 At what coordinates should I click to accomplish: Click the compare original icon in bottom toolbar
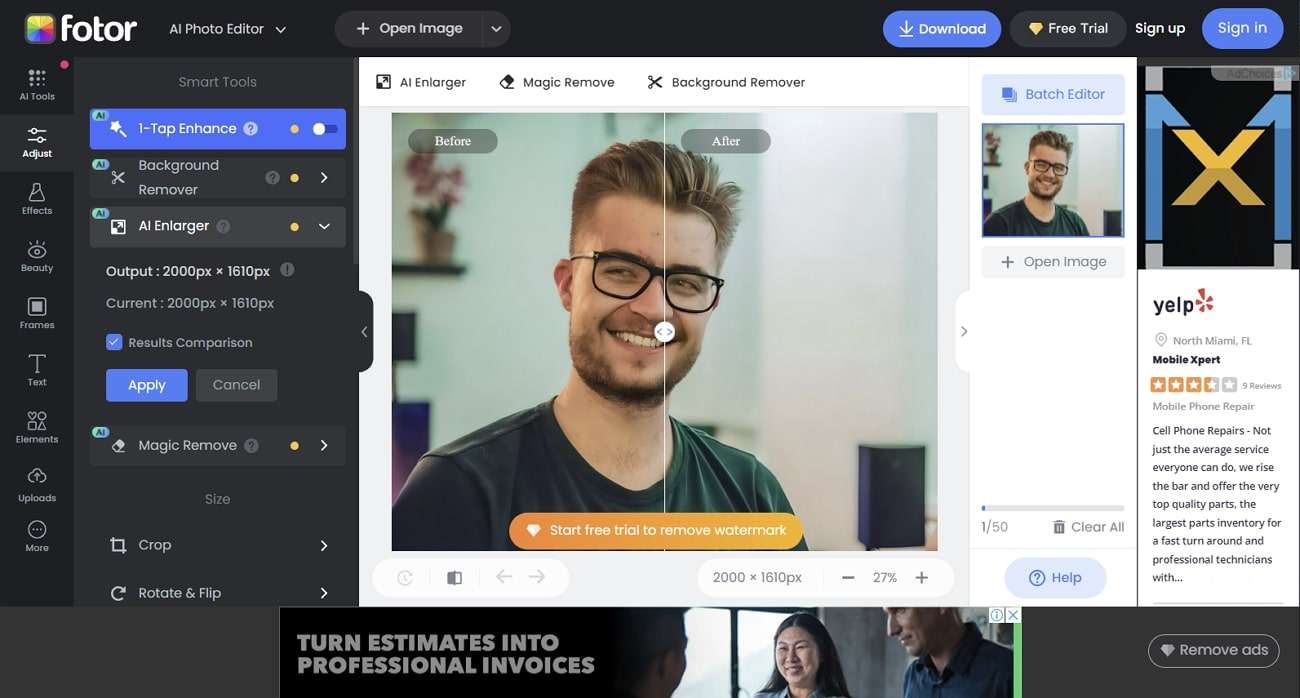[x=454, y=578]
